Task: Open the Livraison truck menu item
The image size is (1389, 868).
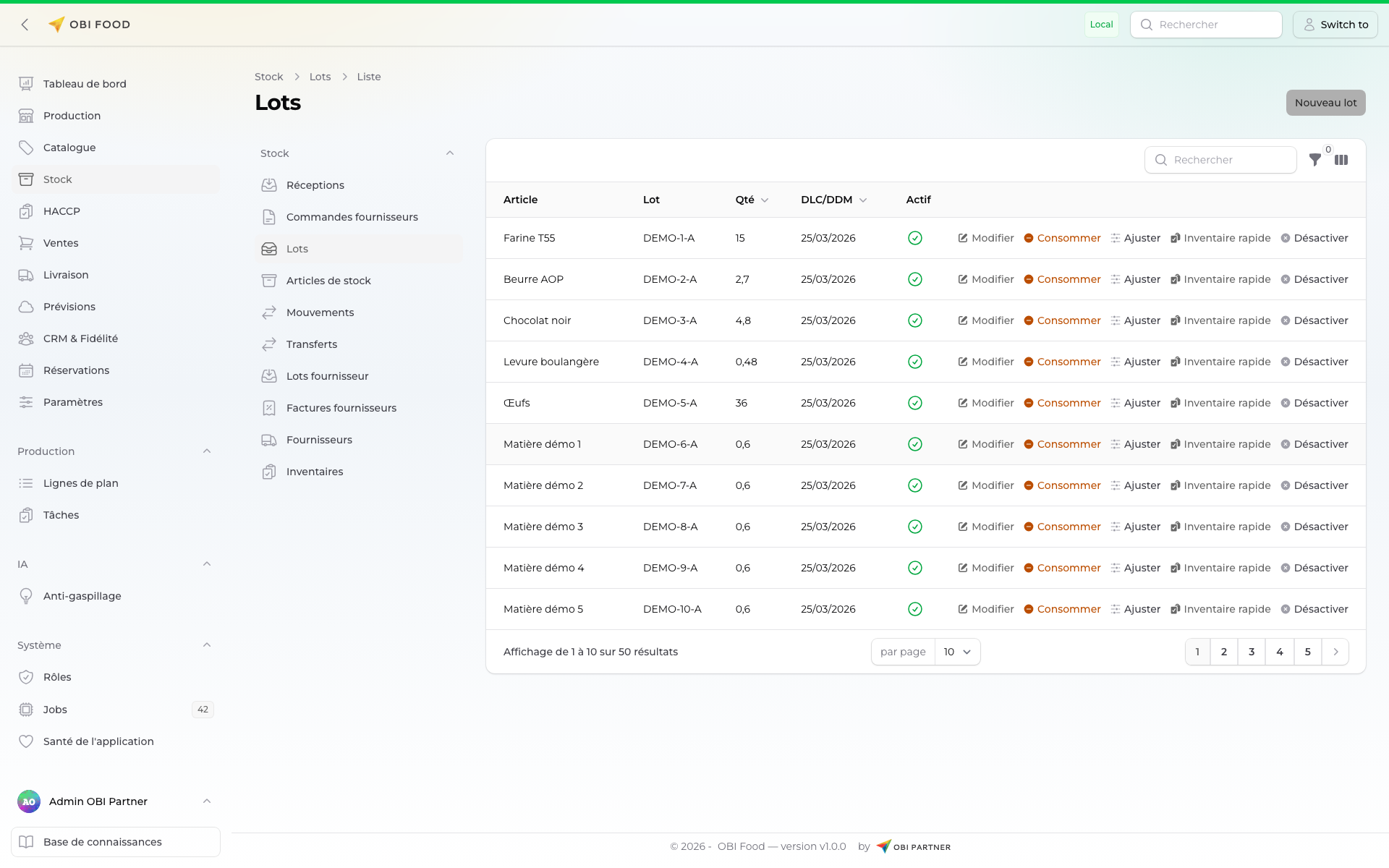Action: pyautogui.click(x=65, y=275)
